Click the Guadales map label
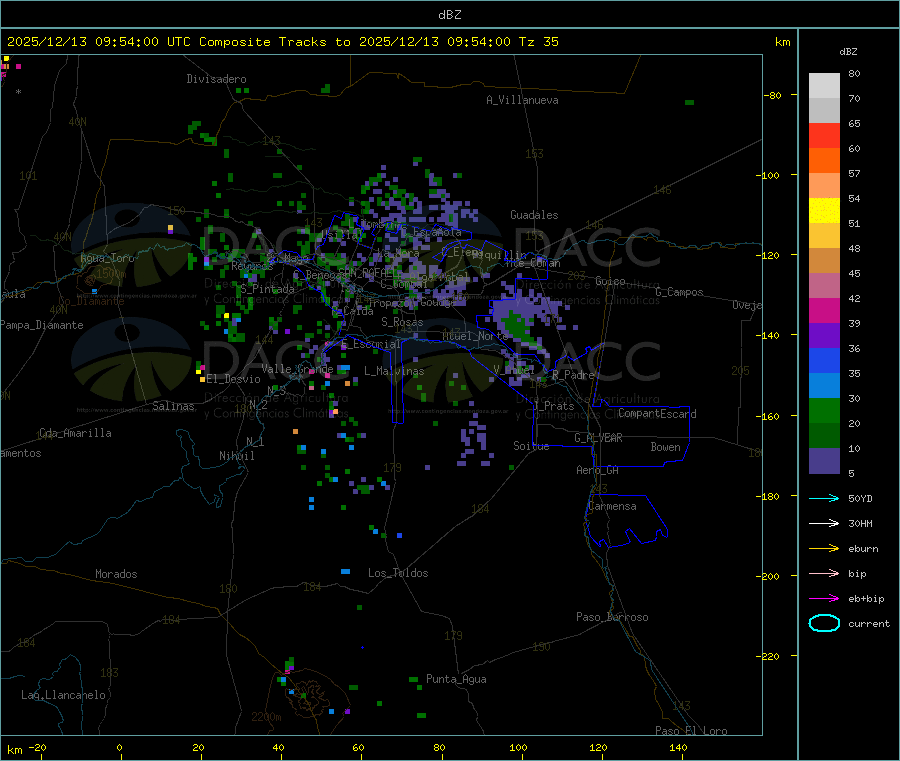The image size is (900, 761). pos(534,215)
